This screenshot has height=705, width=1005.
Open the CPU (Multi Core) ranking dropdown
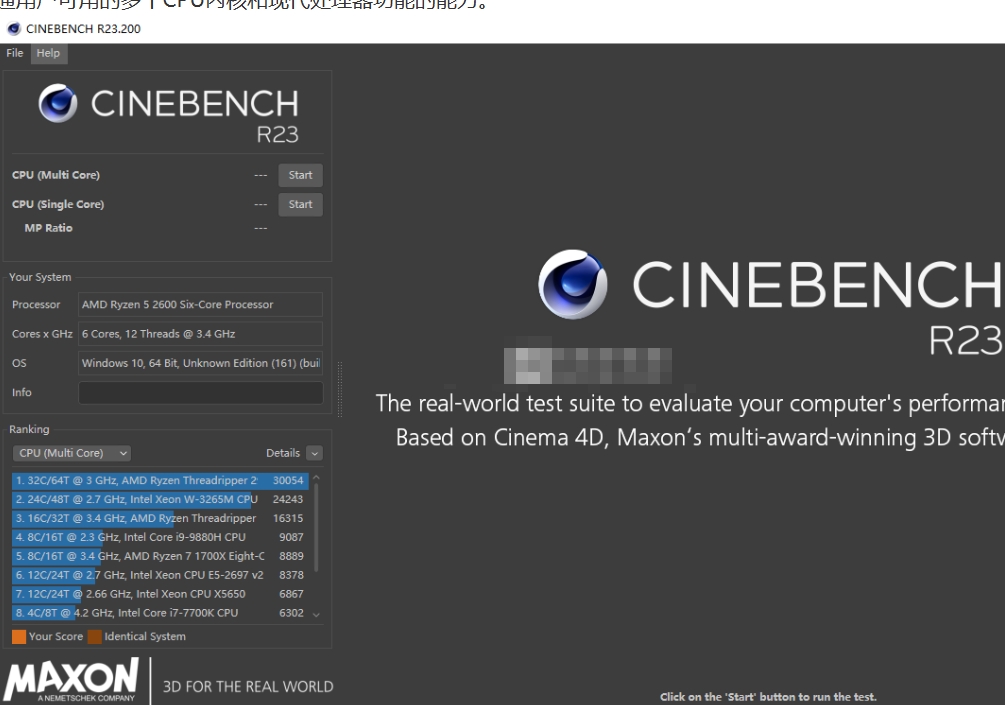coord(71,453)
